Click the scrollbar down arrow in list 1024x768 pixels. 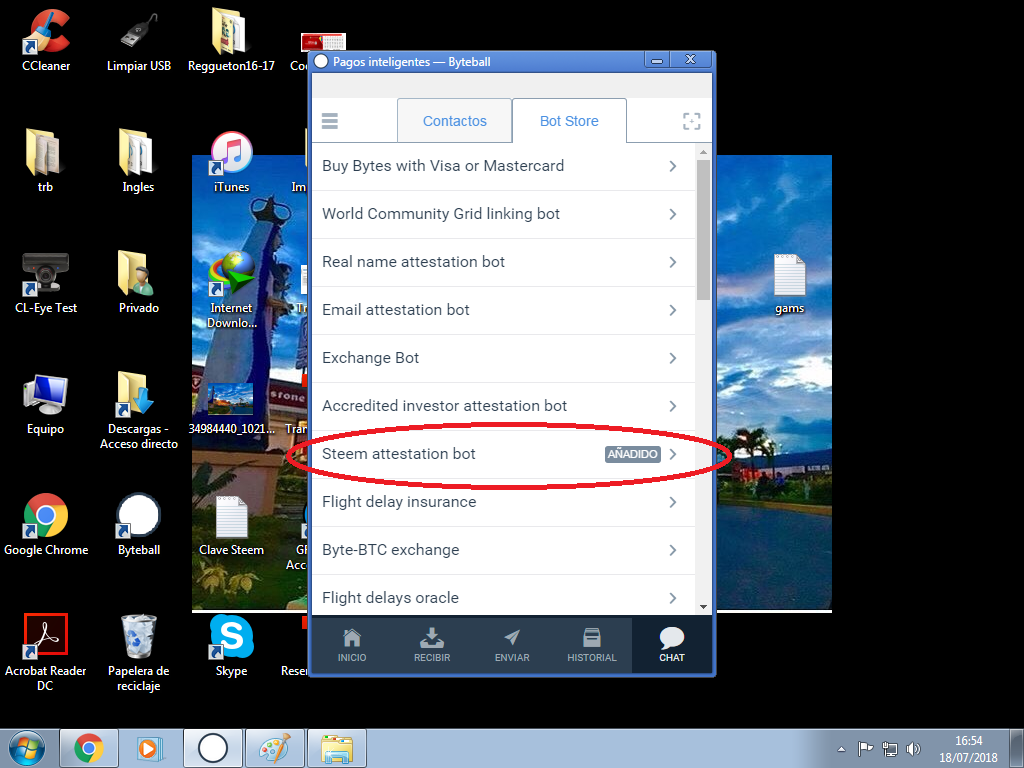click(x=703, y=607)
